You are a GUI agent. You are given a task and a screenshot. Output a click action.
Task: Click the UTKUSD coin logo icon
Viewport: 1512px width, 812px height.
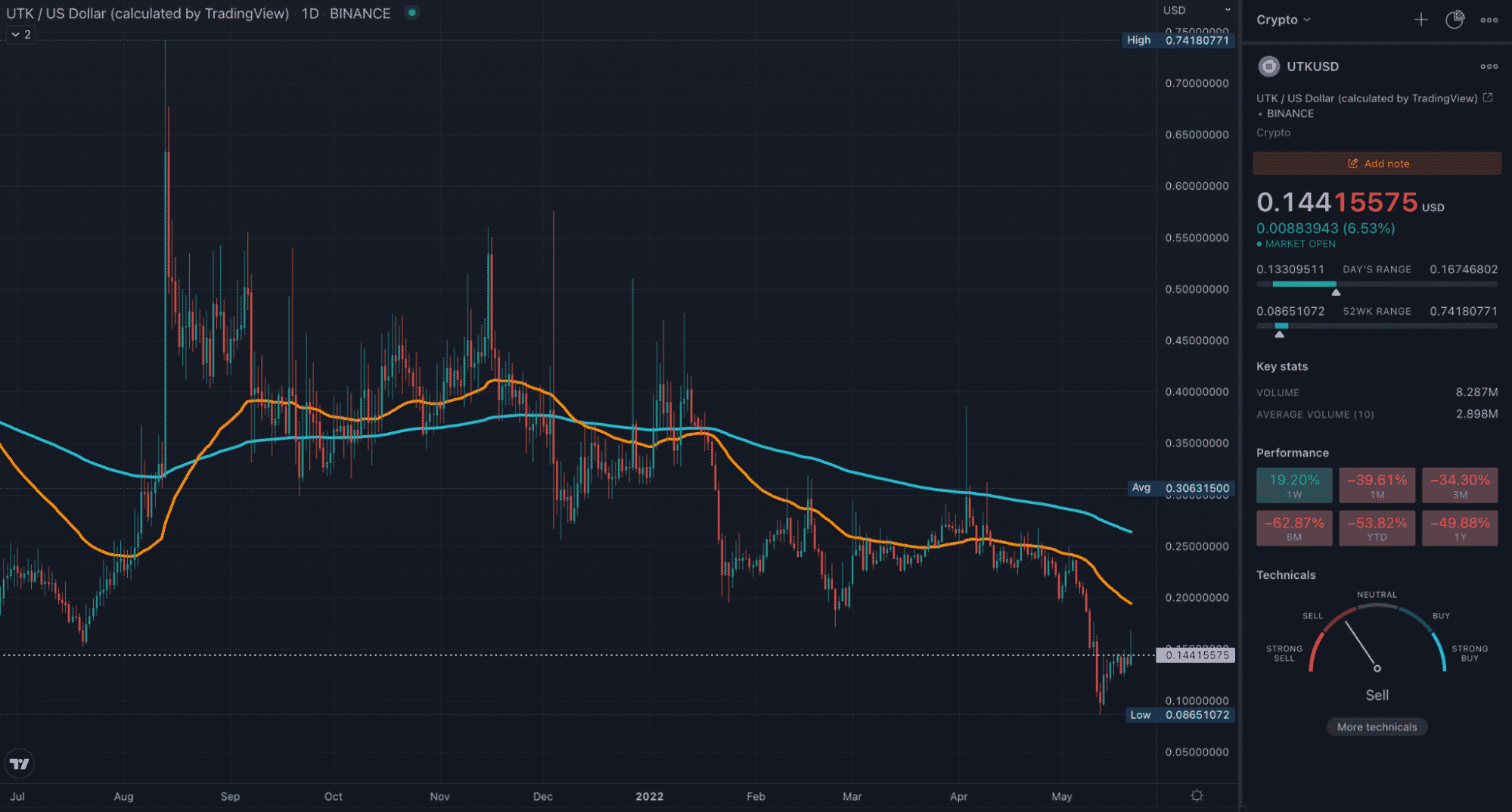point(1268,67)
